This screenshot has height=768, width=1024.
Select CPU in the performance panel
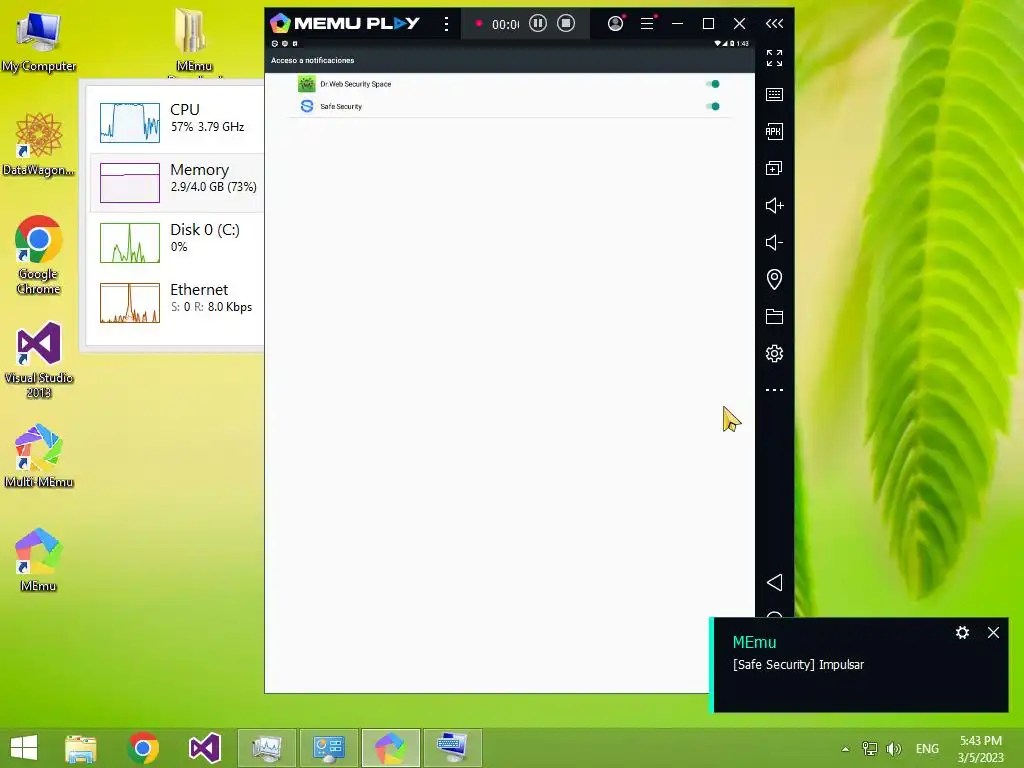(x=177, y=122)
